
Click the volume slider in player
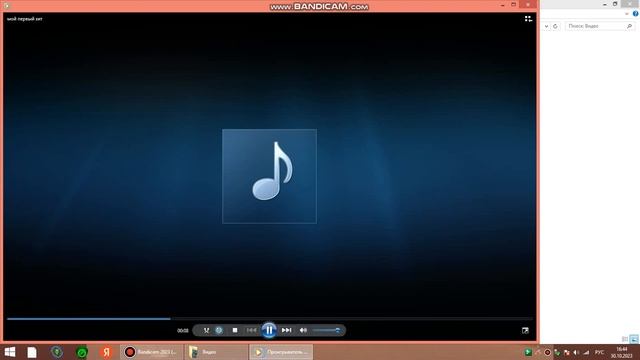327,330
